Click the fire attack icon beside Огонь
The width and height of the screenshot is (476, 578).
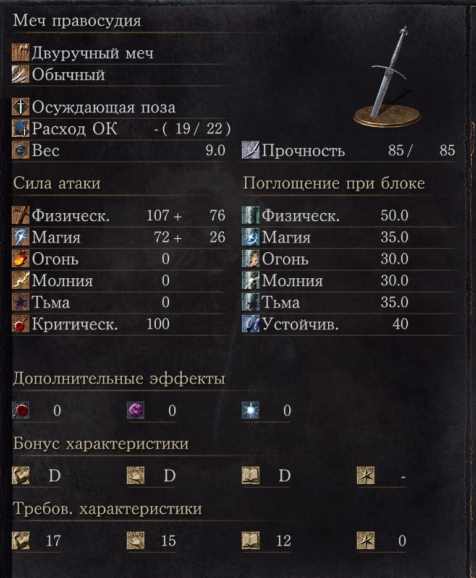20,259
